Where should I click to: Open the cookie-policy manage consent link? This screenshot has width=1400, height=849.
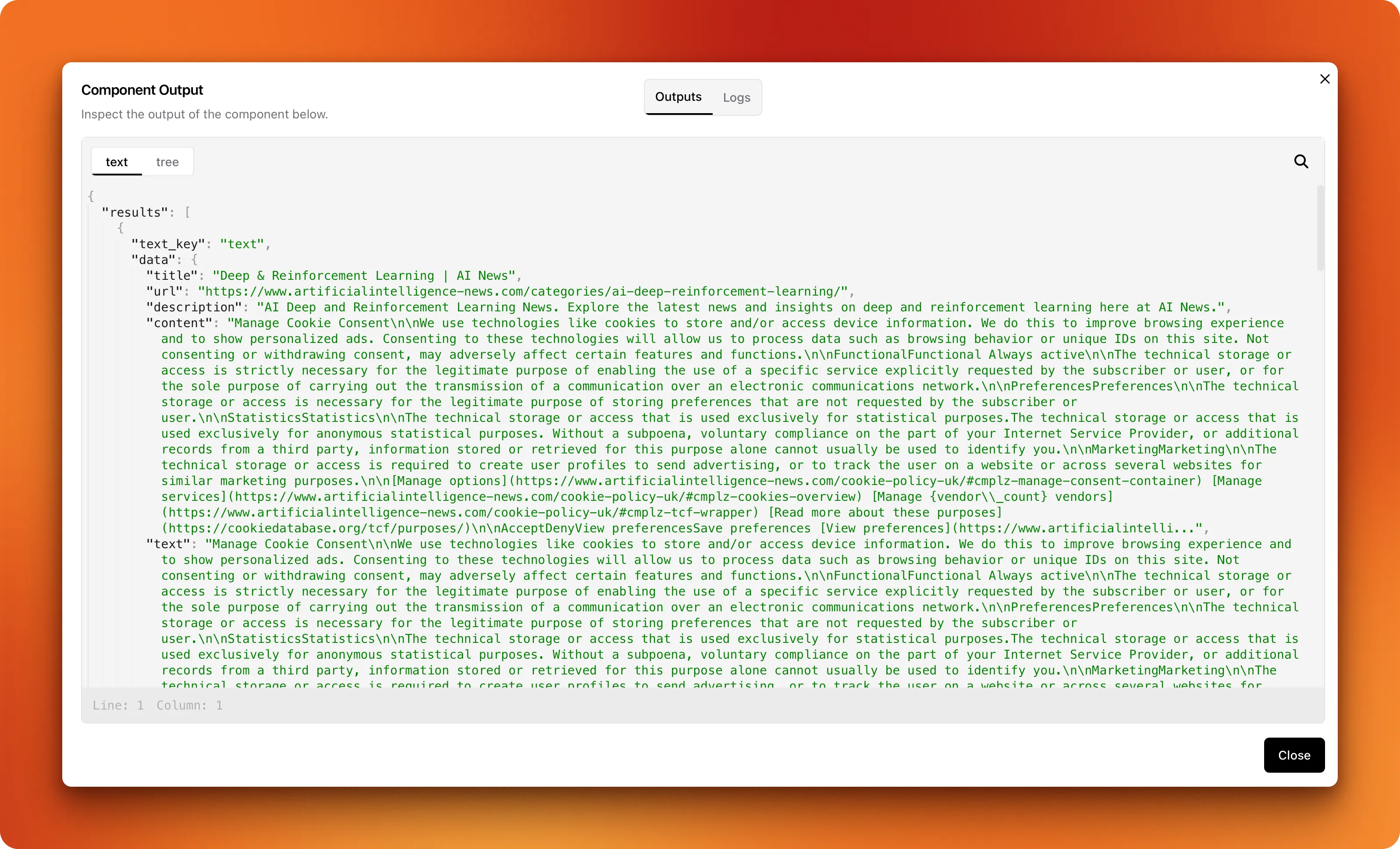tap(852, 481)
